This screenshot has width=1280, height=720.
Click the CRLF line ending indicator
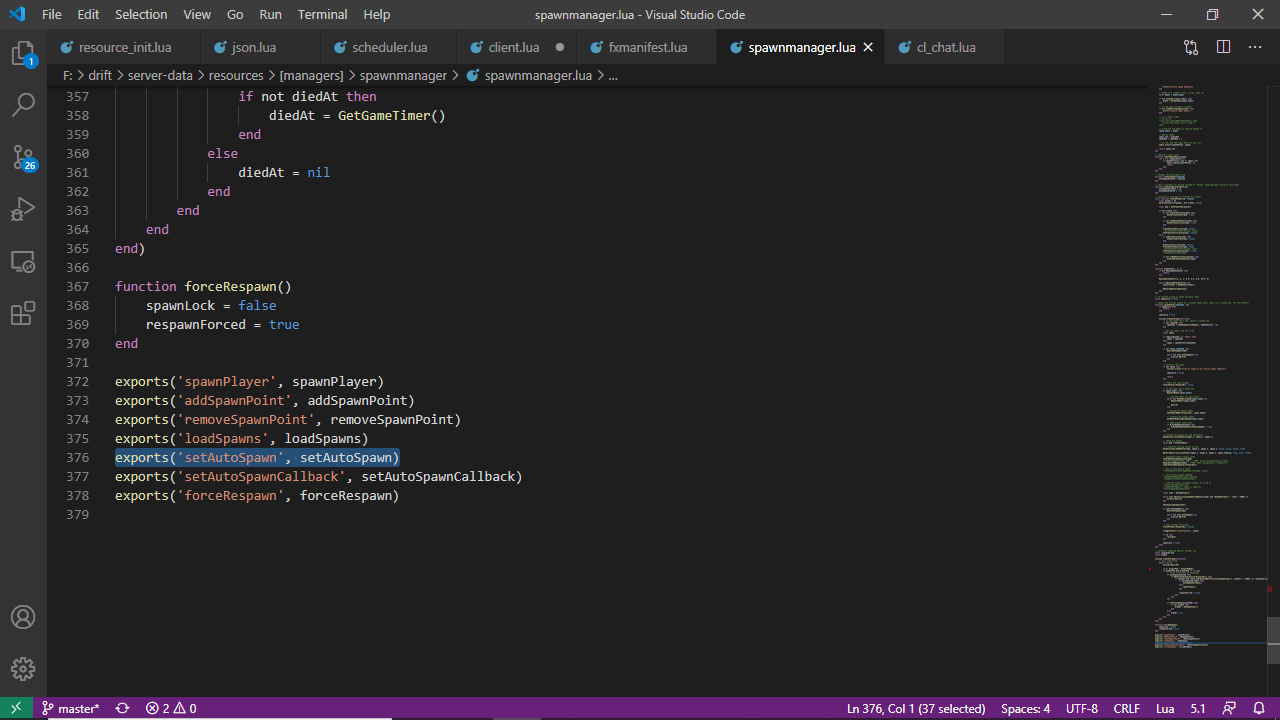[x=1126, y=708]
